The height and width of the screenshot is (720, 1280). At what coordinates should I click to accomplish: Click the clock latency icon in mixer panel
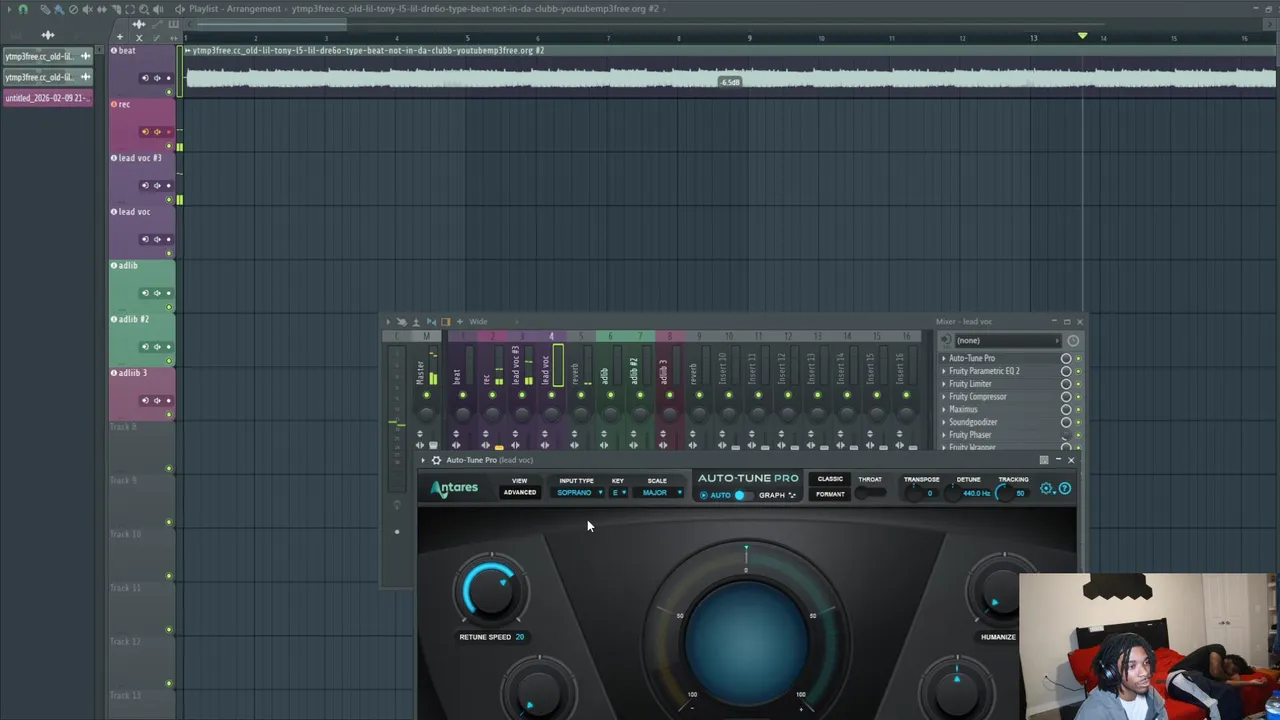[1073, 340]
